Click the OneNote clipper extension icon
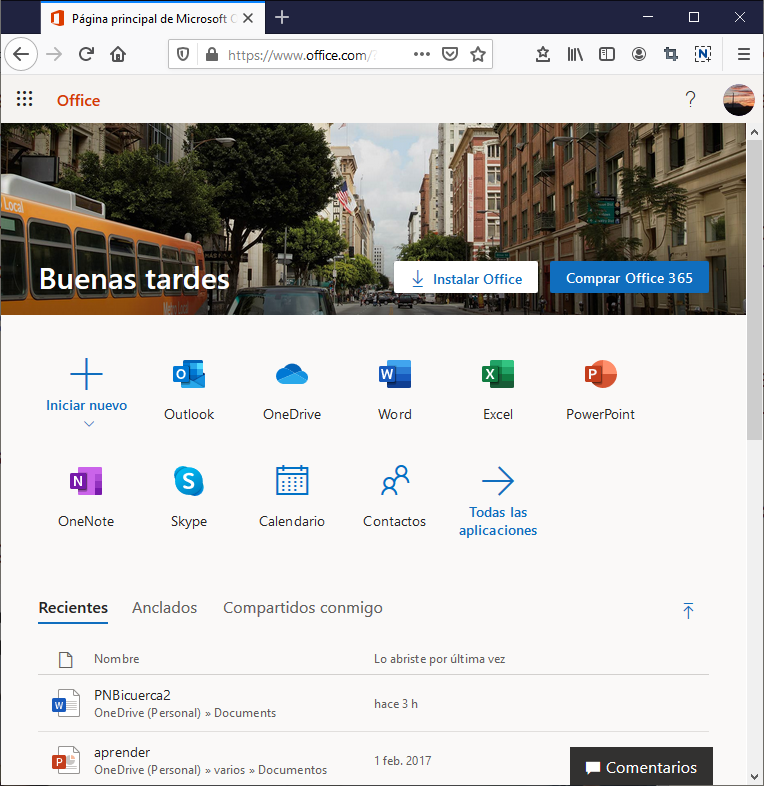Viewport: 764px width, 786px height. coord(703,54)
